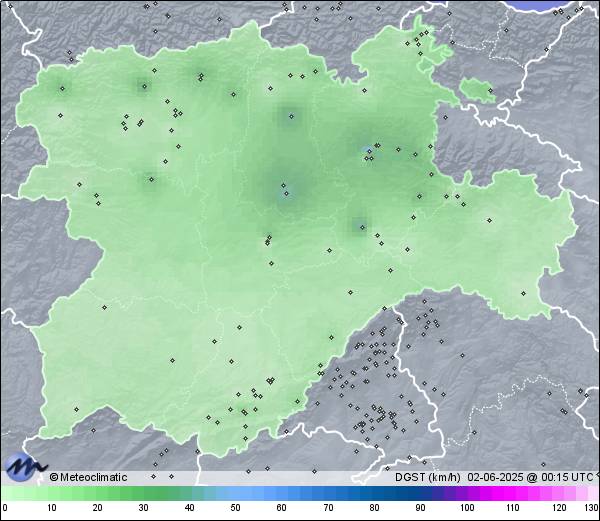This screenshot has height=521, width=600.
Task: Pick the dark green color above scale value 30
Action: point(143,493)
